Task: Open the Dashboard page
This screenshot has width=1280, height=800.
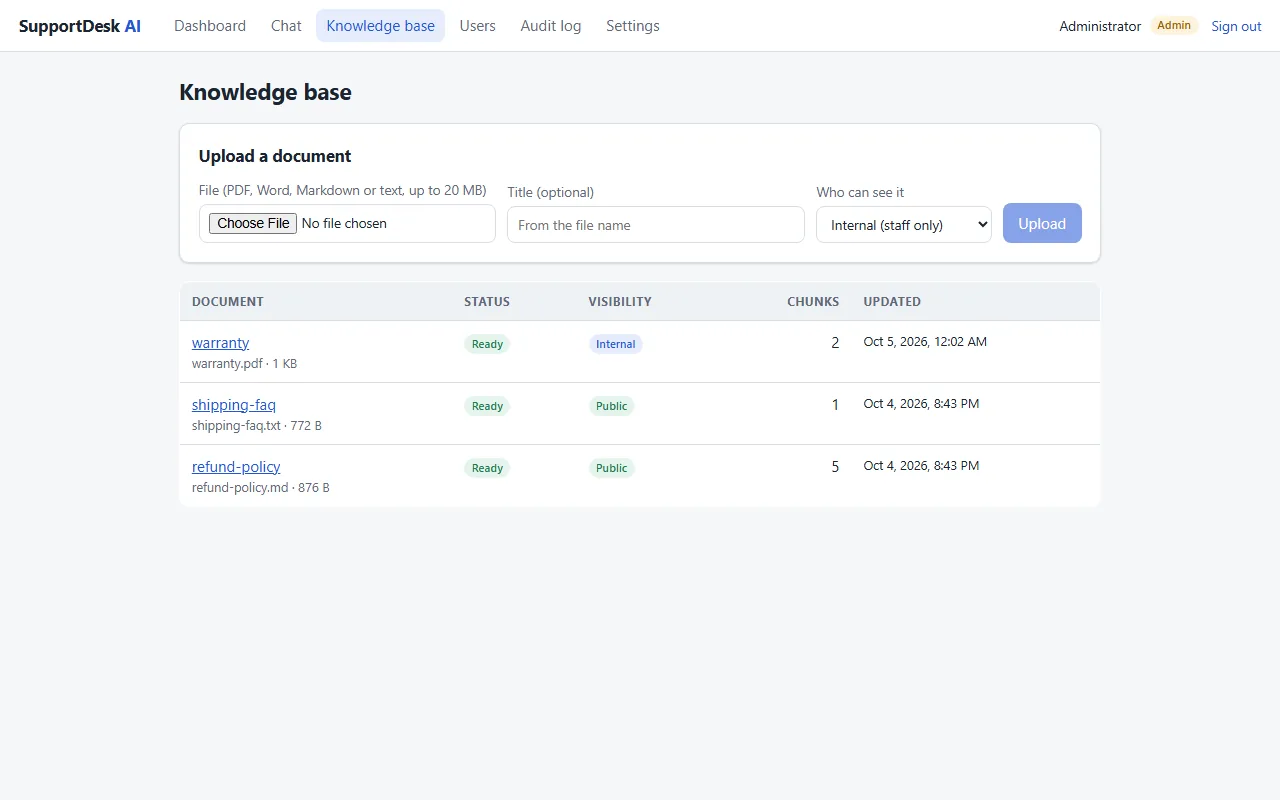Action: (x=210, y=26)
